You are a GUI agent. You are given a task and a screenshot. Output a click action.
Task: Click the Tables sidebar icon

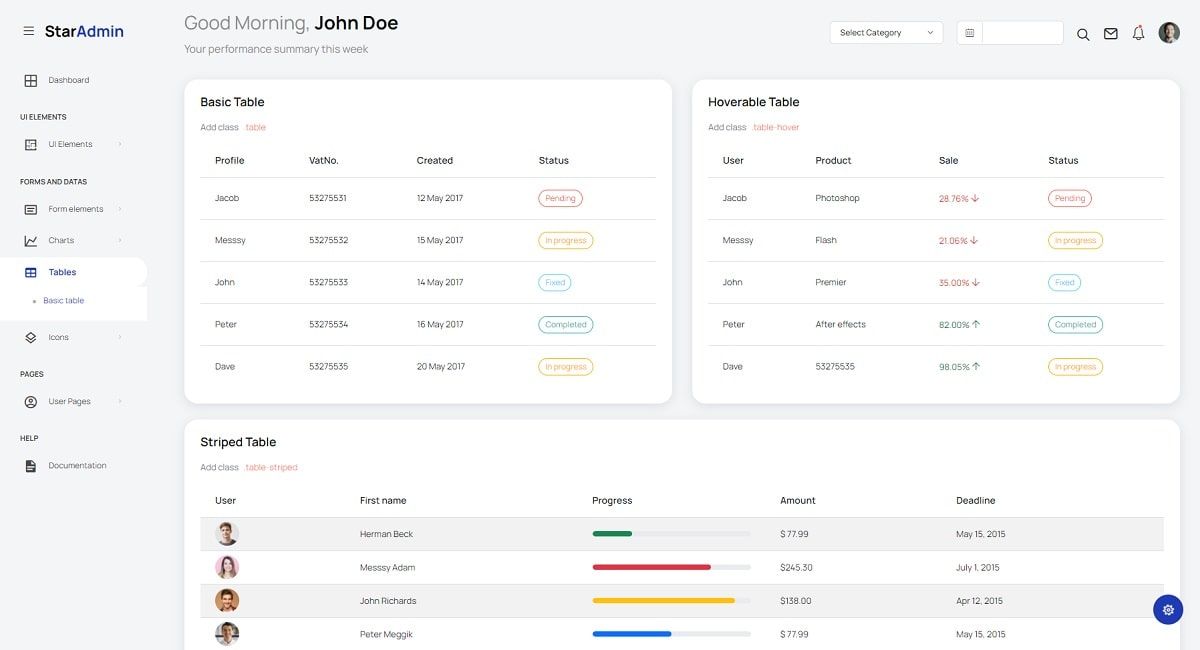30,272
